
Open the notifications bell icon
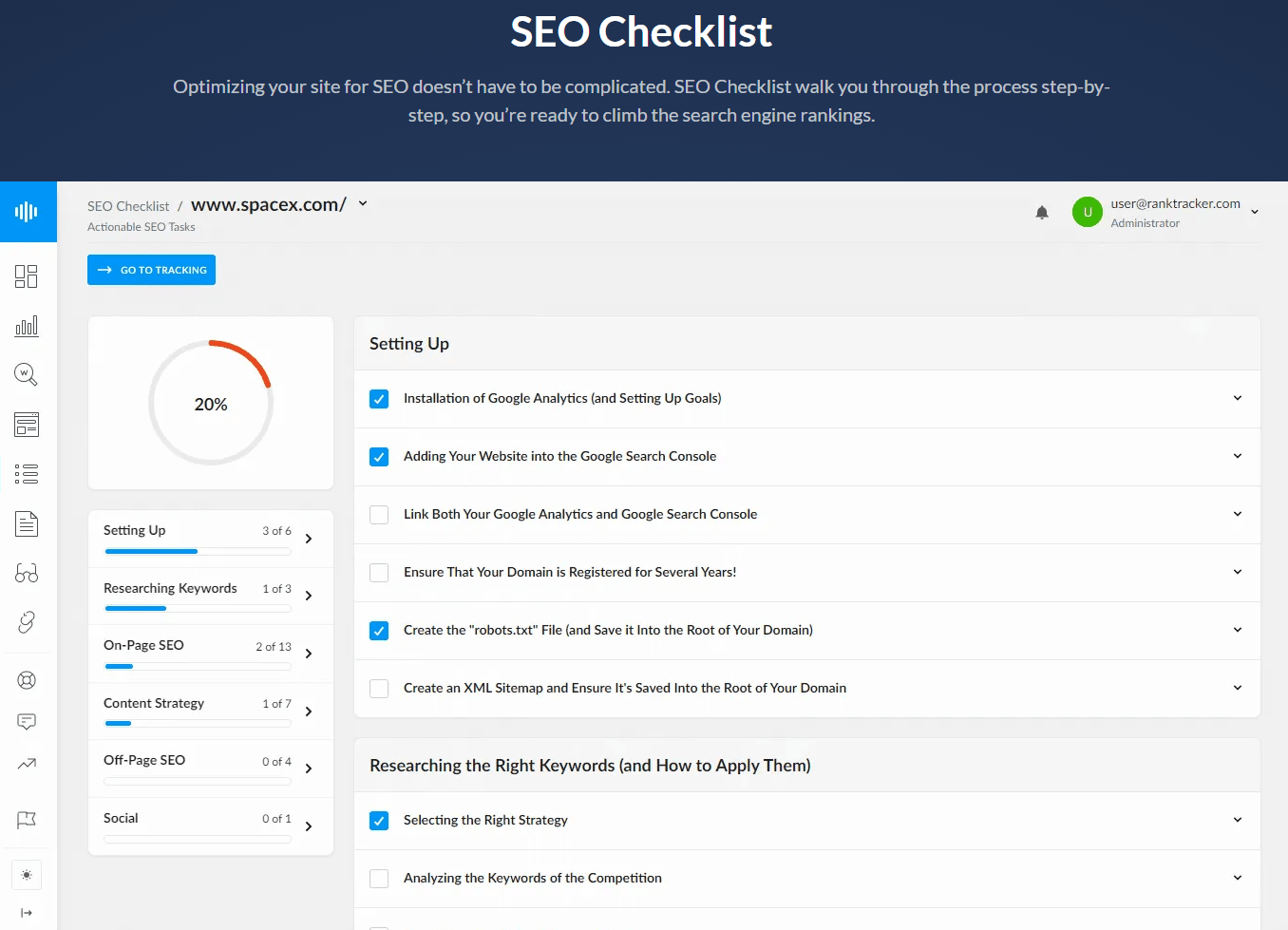pos(1042,212)
